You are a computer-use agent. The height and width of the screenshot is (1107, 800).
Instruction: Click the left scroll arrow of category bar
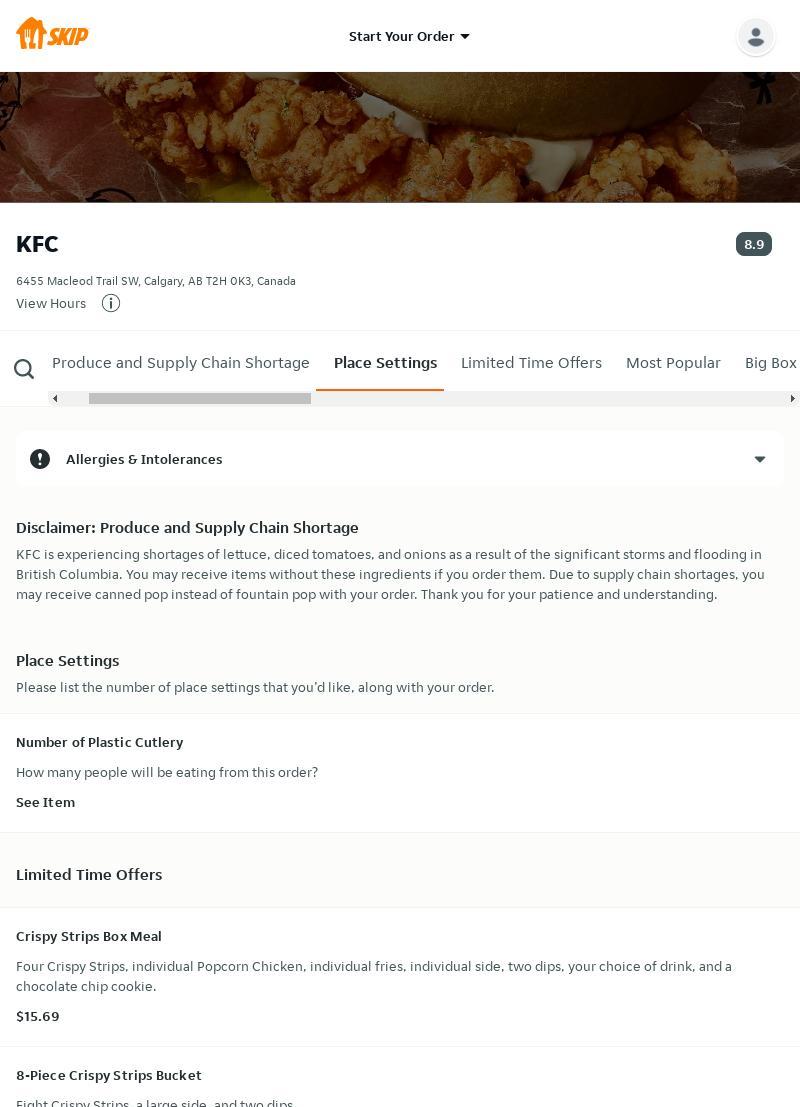[55, 398]
